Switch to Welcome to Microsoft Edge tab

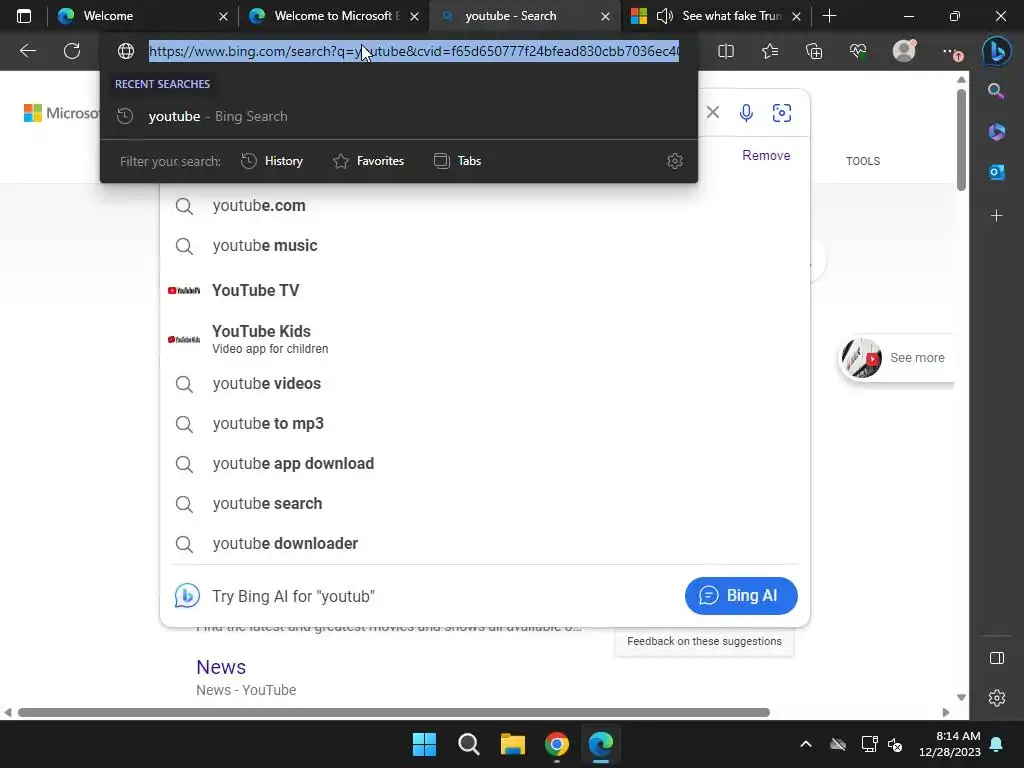tap(334, 16)
